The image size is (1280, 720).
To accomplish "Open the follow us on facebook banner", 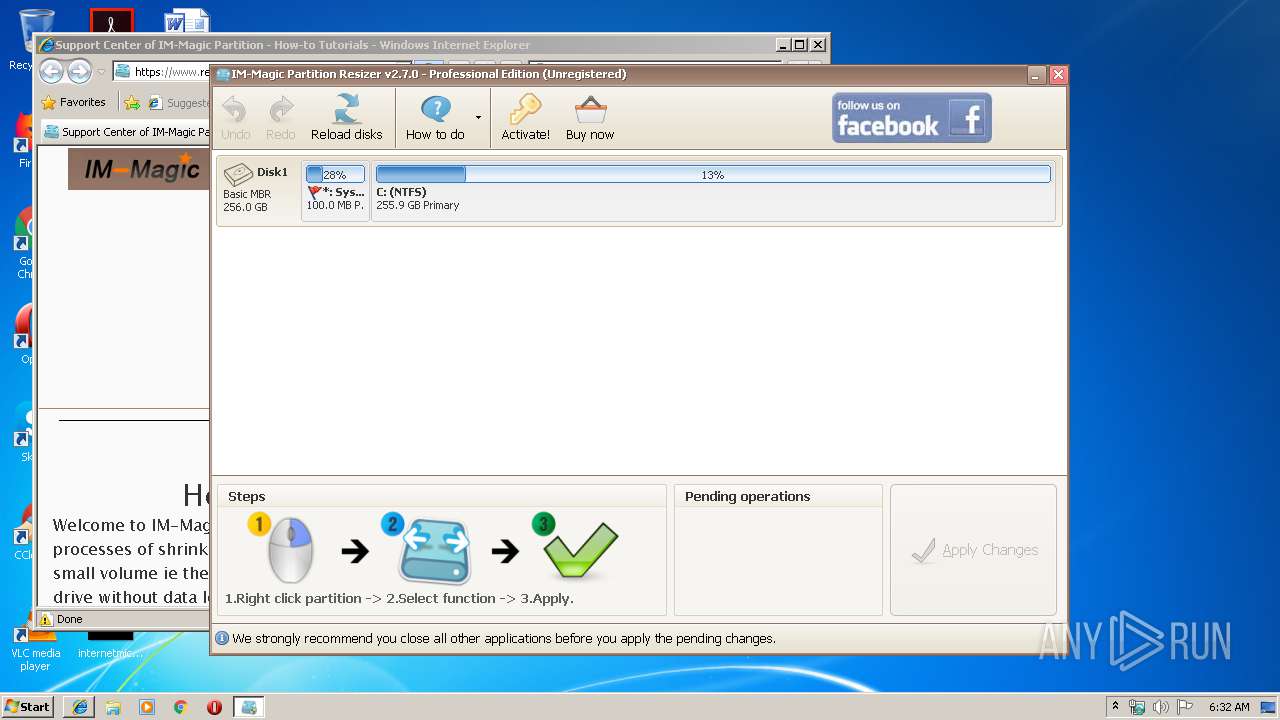I will tap(912, 118).
